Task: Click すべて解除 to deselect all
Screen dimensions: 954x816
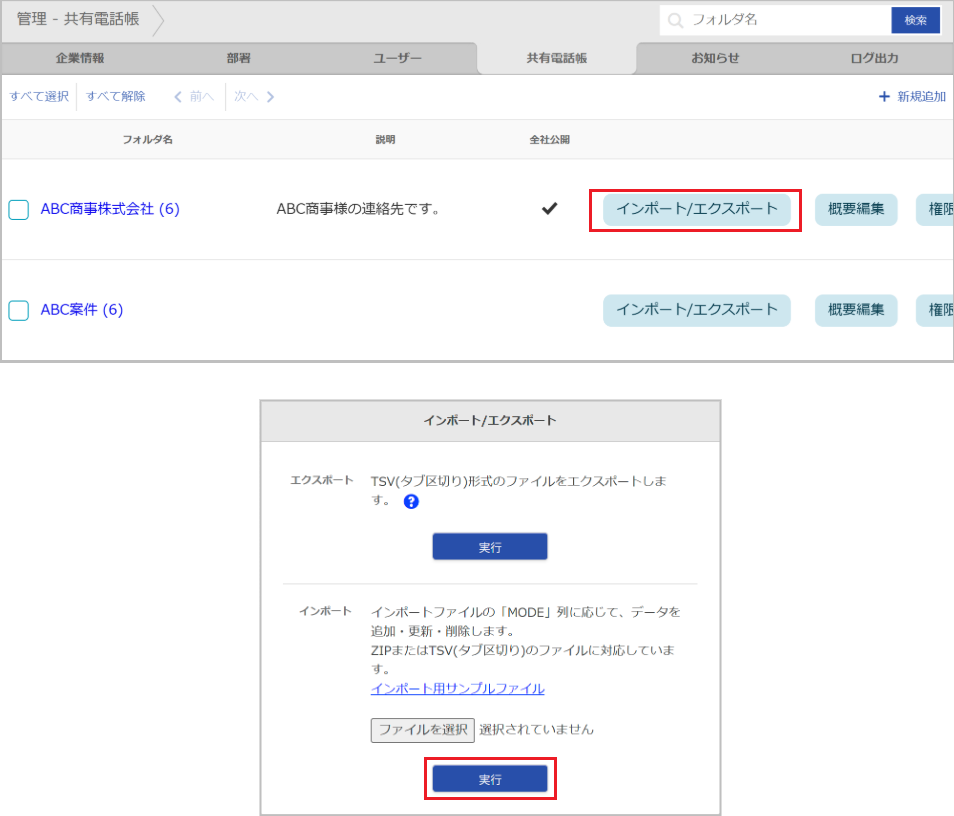Action: pos(115,96)
